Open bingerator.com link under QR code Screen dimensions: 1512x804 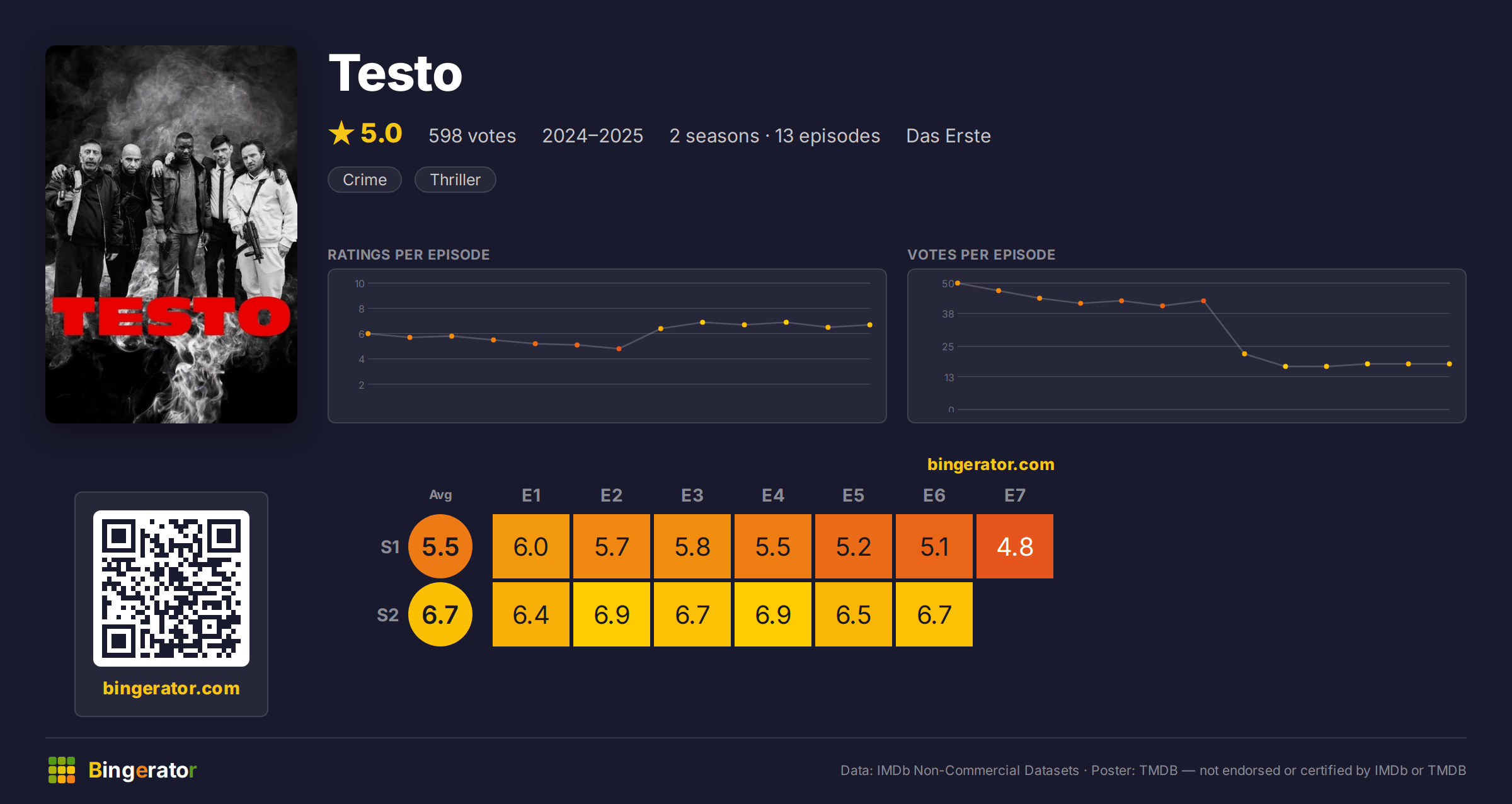pos(171,688)
